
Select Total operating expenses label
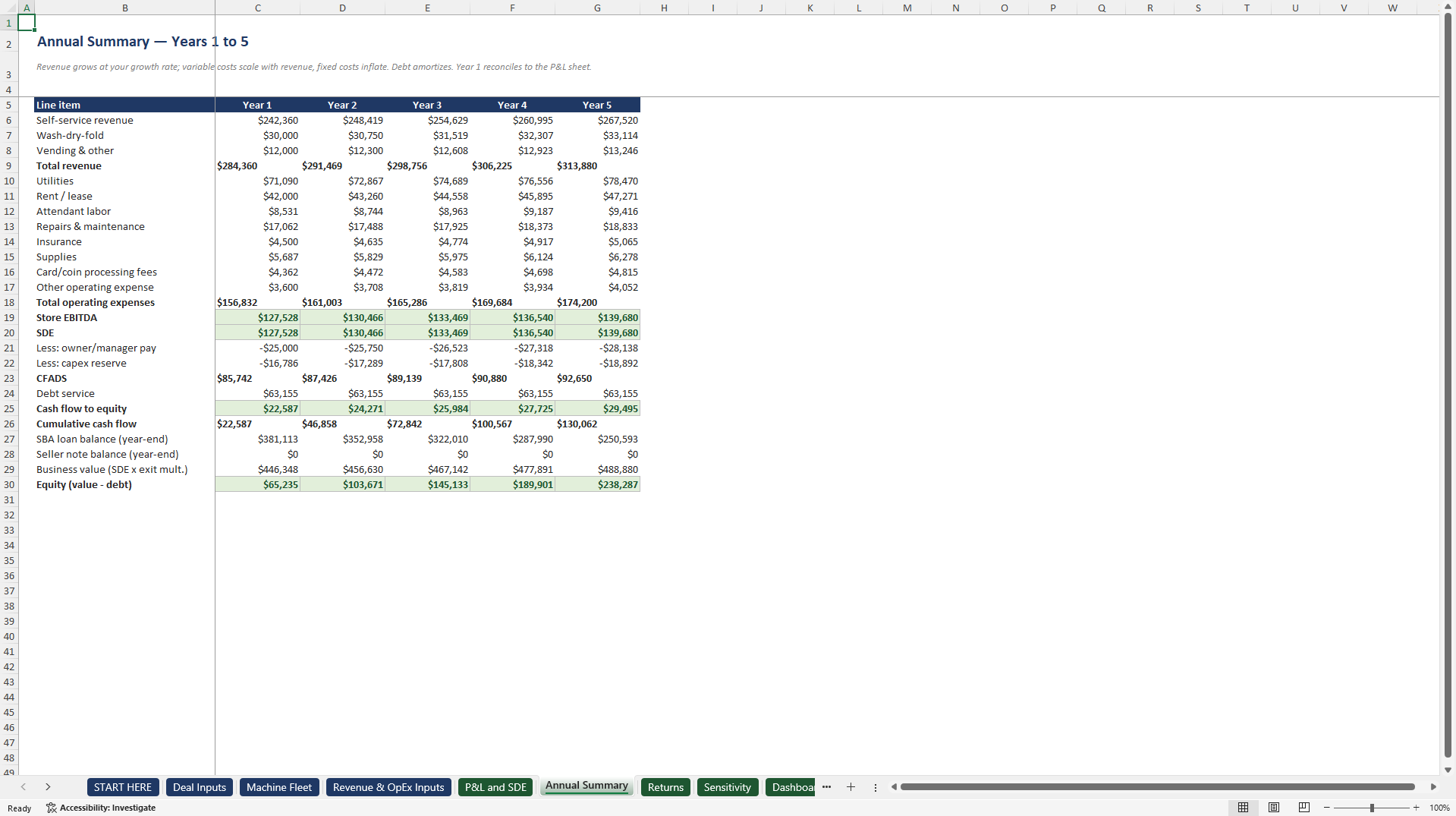(96, 302)
